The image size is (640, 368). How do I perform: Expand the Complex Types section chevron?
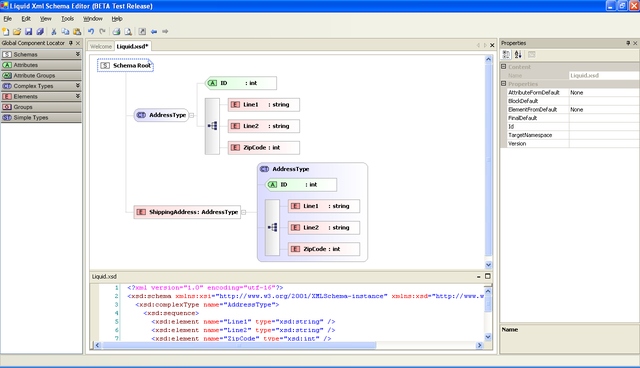tap(78, 86)
